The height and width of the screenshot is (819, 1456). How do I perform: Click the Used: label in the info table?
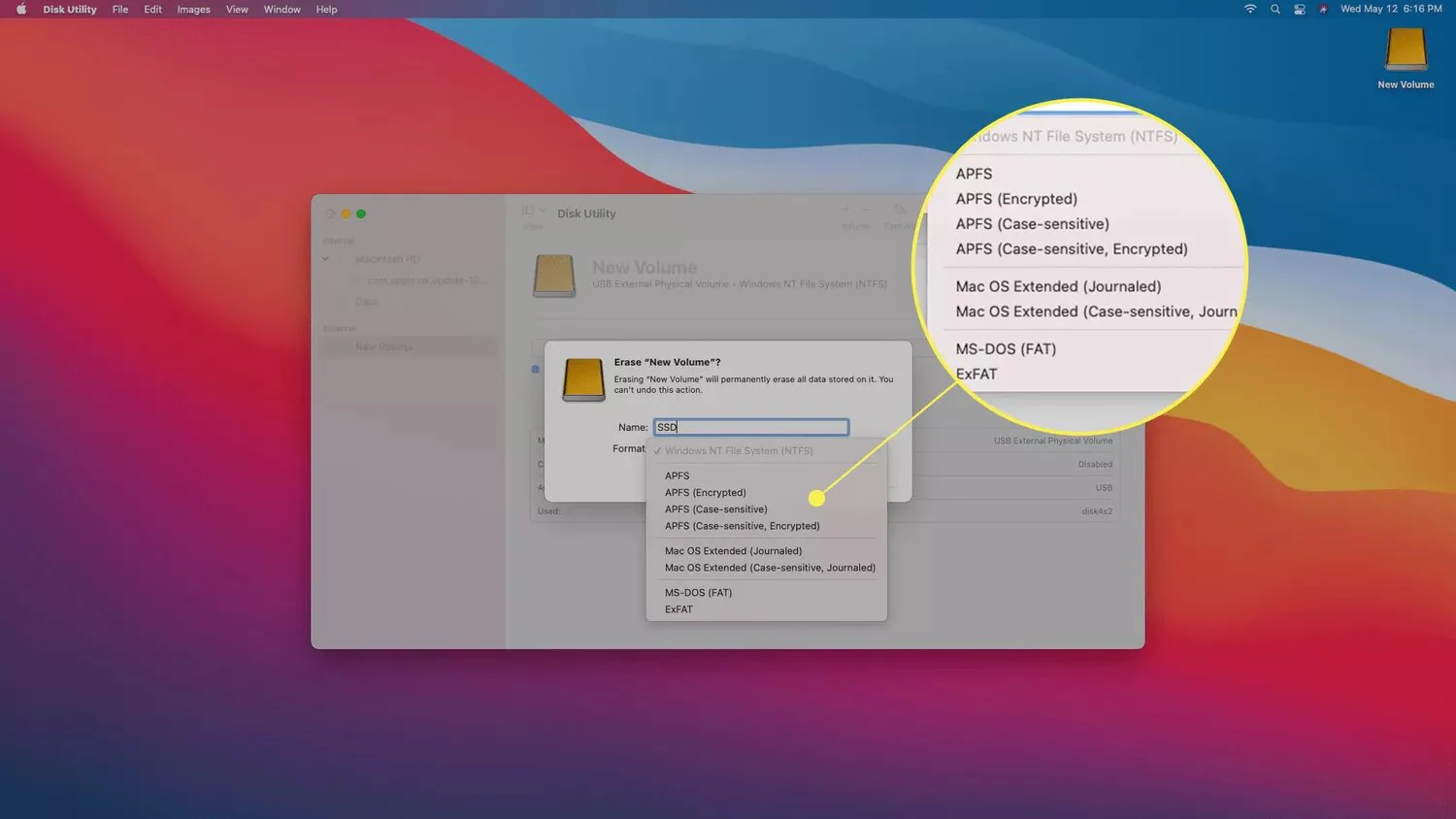coord(549,510)
